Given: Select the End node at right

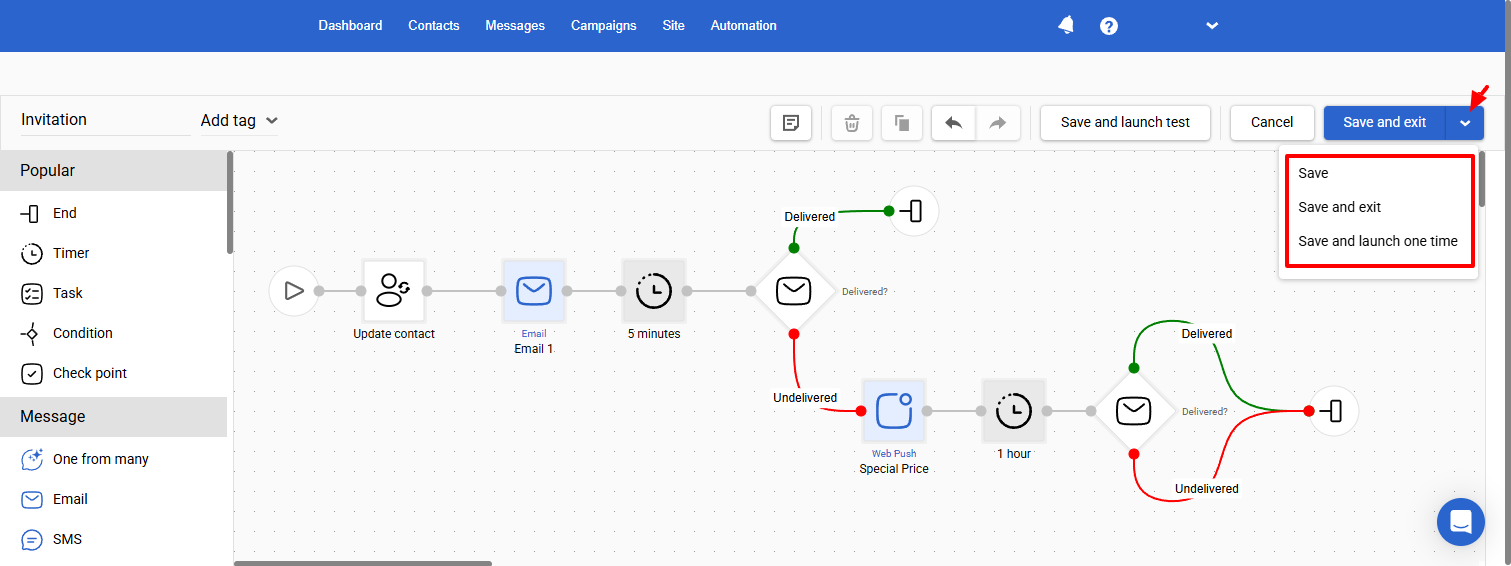Looking at the screenshot, I should 1334,411.
